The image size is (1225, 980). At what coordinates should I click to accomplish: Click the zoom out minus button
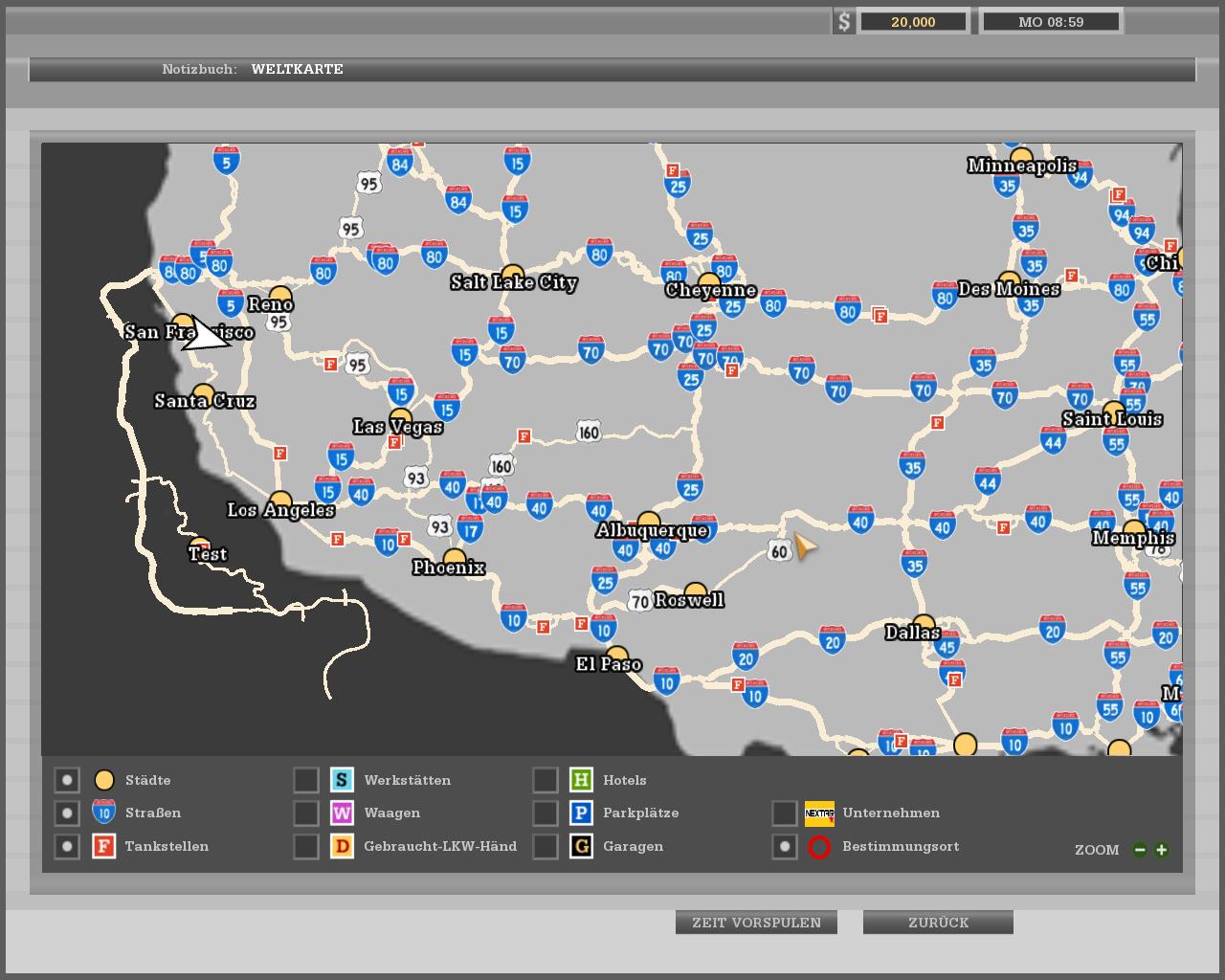tap(1139, 850)
